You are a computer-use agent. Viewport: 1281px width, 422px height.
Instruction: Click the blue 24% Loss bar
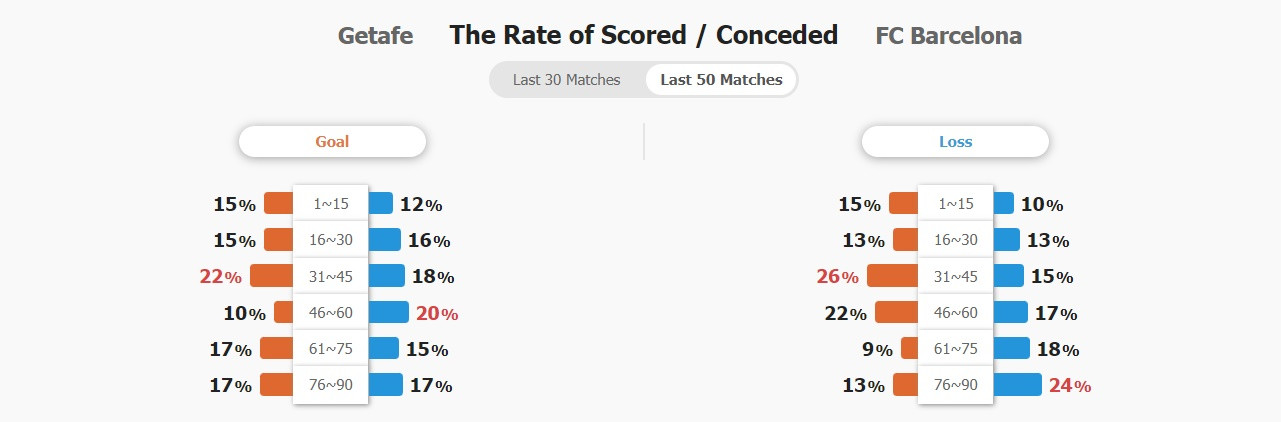point(1017,385)
